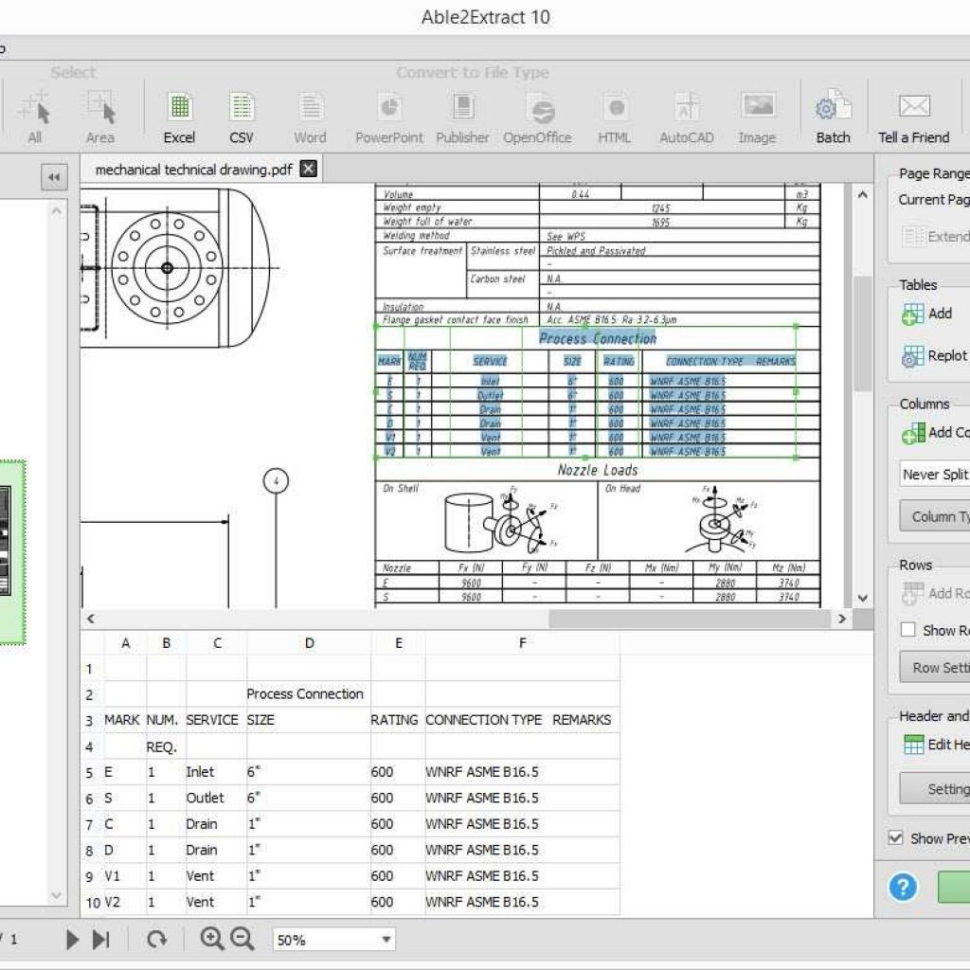Open Edit Header via its grid icon
Image resolution: width=970 pixels, height=970 pixels.
coord(913,744)
